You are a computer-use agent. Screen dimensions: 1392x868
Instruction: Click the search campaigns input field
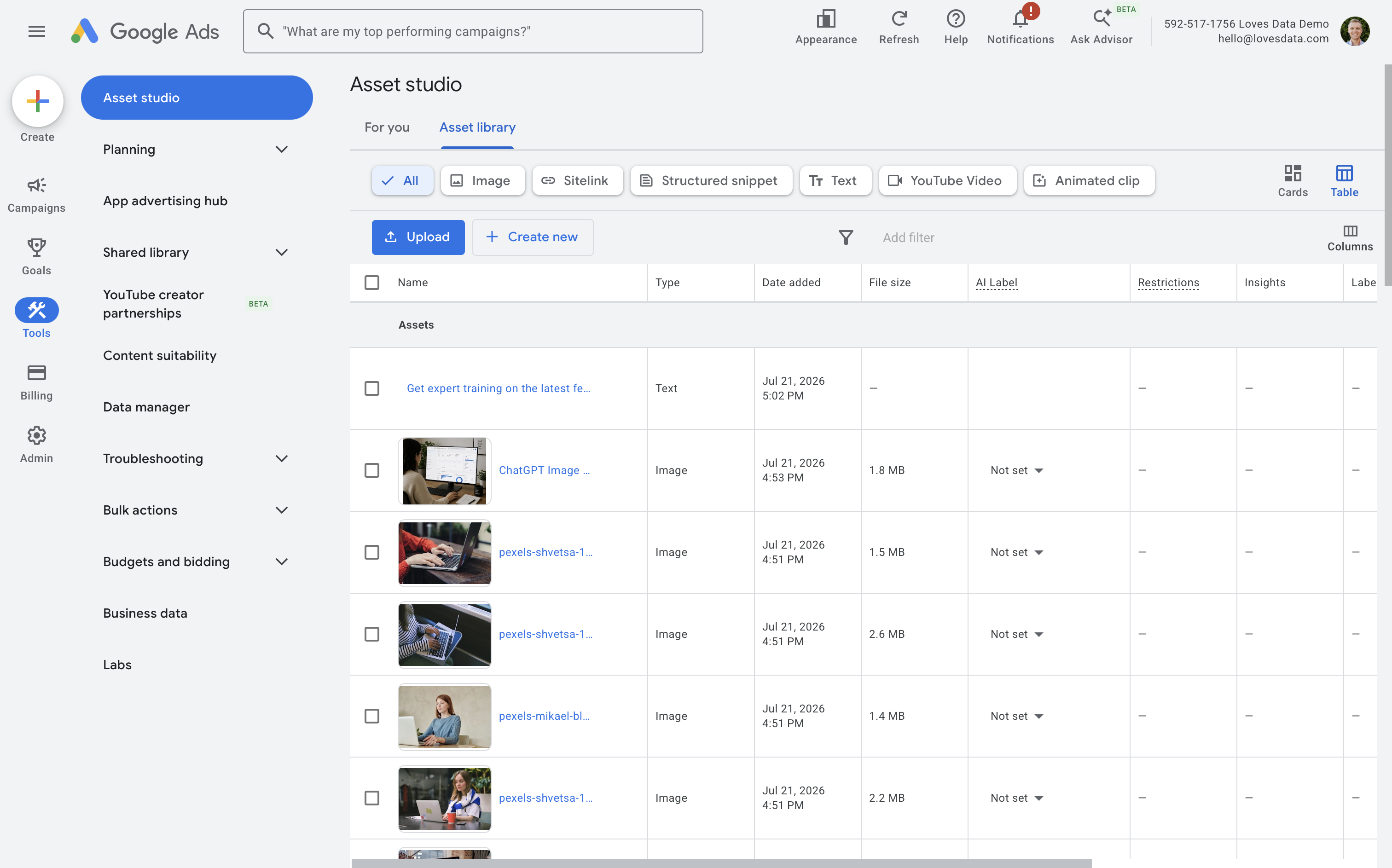pyautogui.click(x=473, y=32)
